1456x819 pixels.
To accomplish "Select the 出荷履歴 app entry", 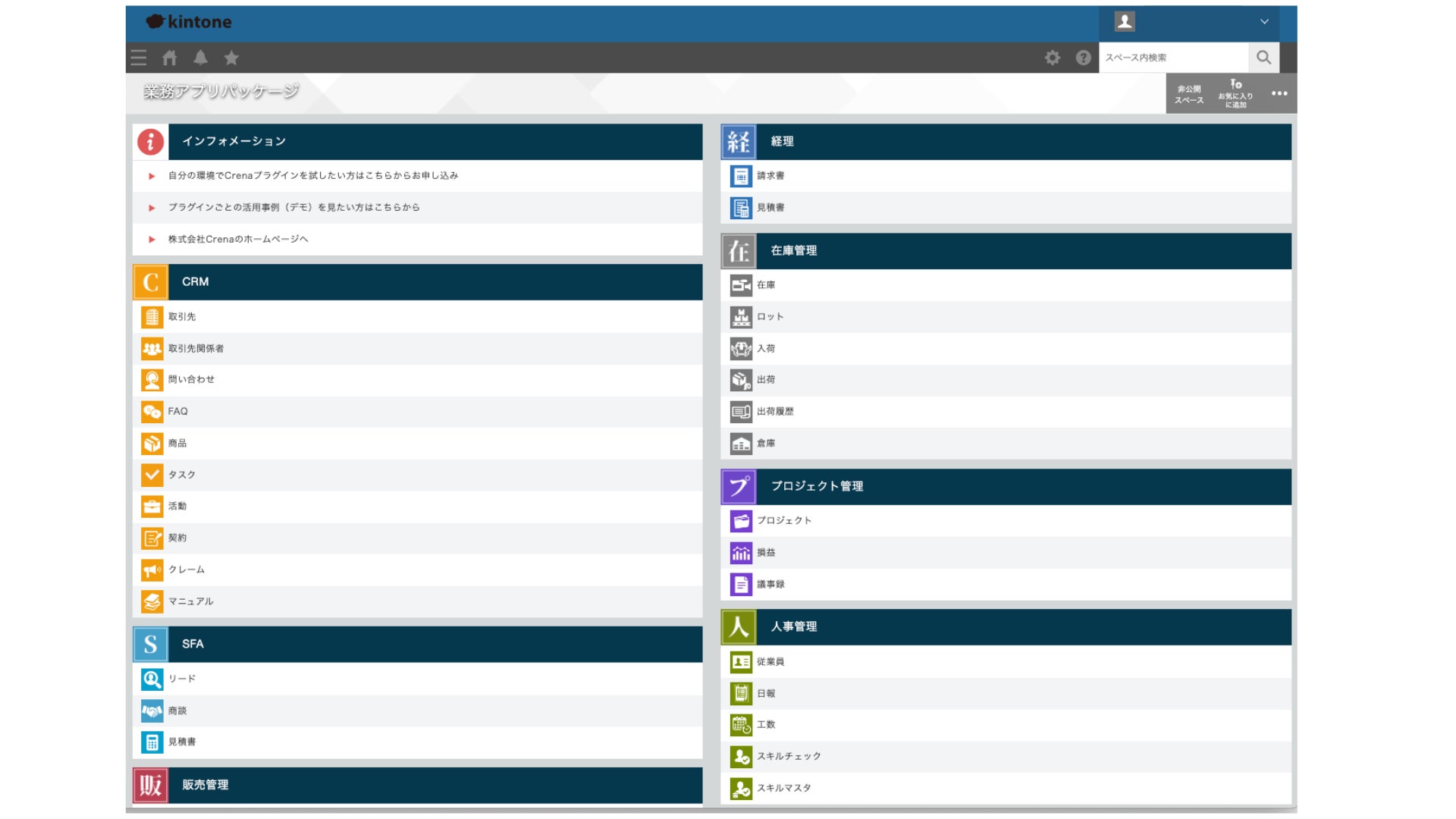I will pos(775,412).
